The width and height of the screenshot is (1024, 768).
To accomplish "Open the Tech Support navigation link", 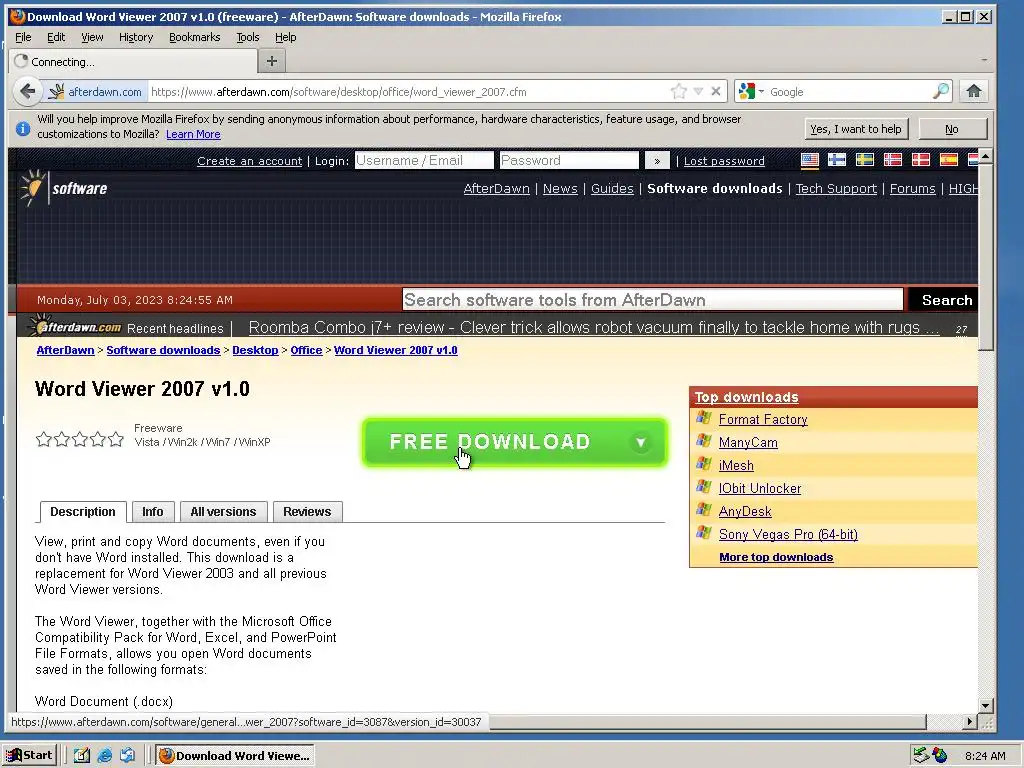I will coord(836,188).
